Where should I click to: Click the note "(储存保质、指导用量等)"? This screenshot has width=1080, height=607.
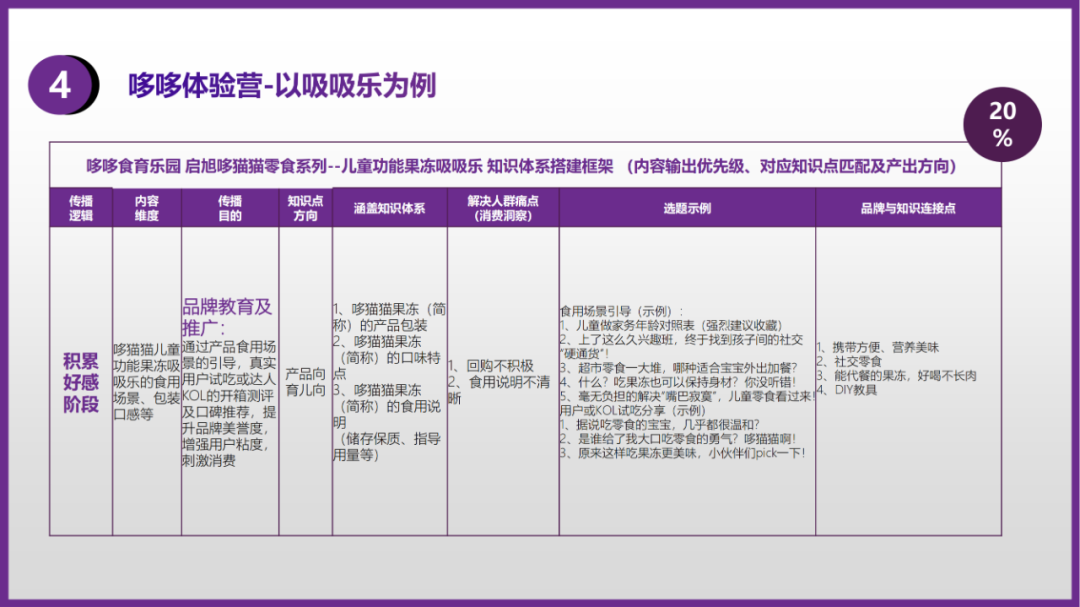387,446
